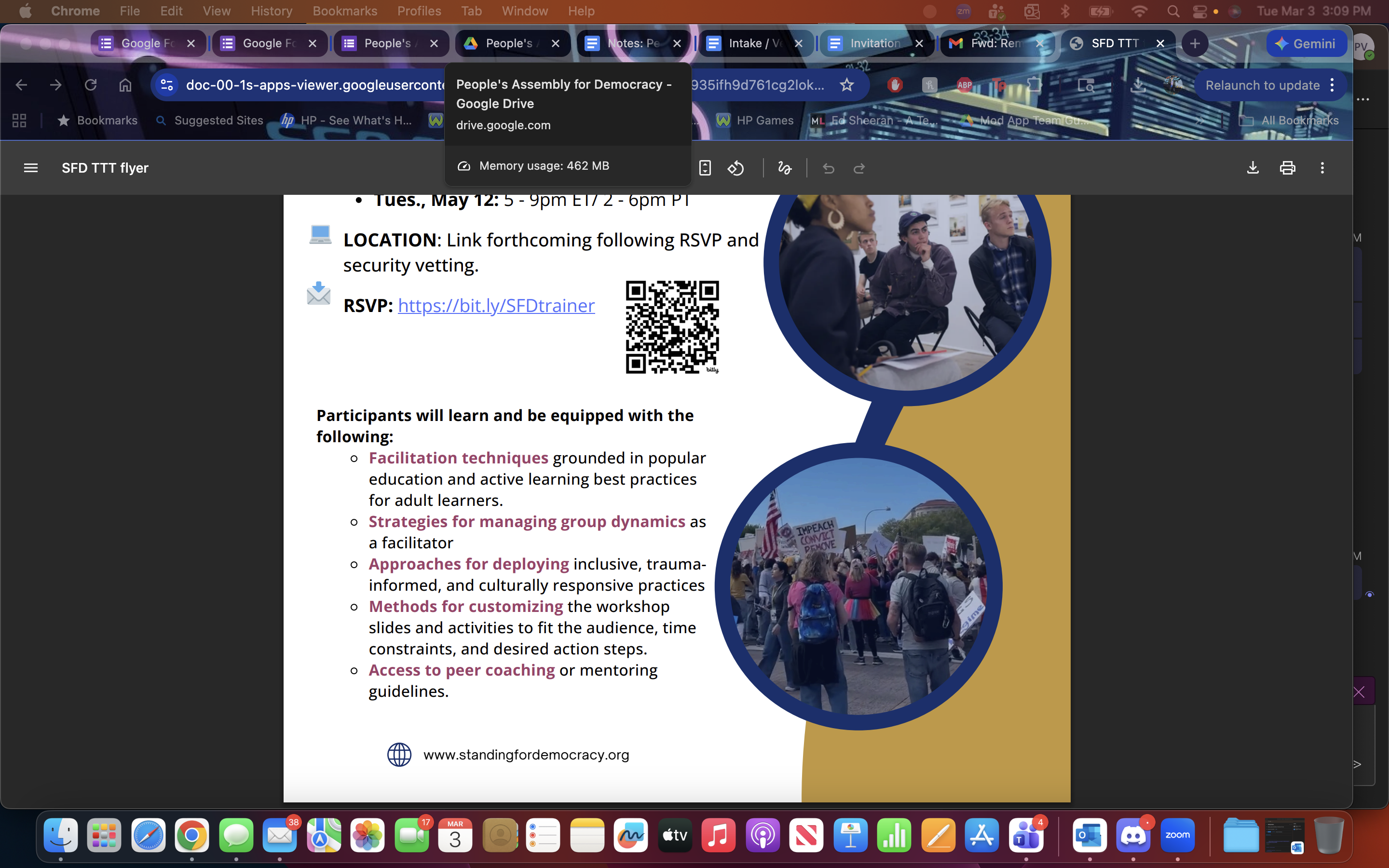
Task: Click the rotate counterclockwise icon
Action: [x=736, y=168]
